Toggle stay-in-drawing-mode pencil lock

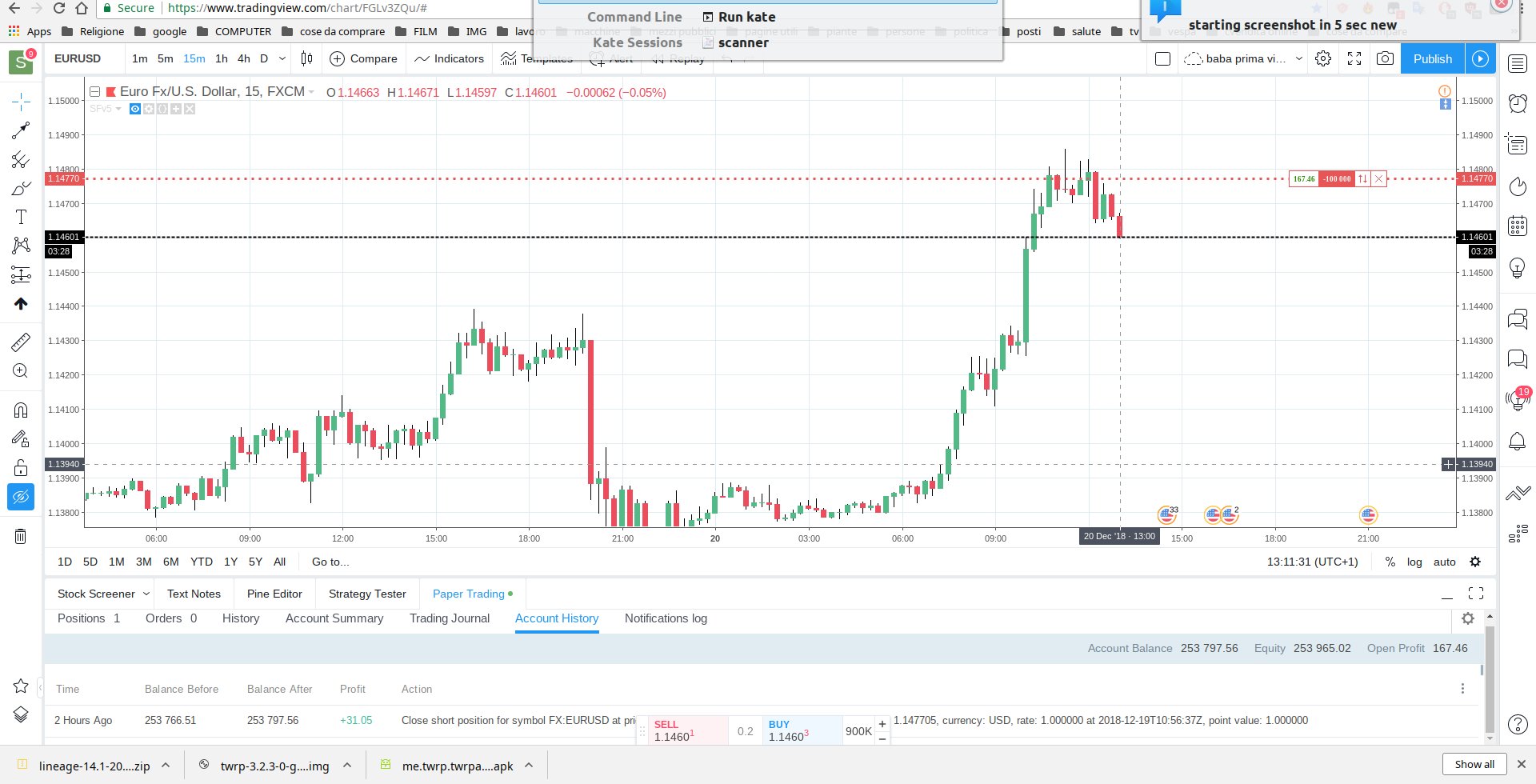[x=21, y=438]
